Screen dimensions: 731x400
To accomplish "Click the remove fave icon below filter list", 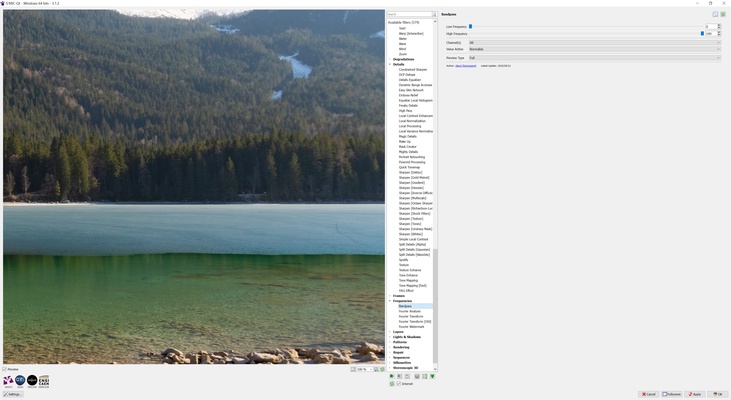I will [x=400, y=376].
